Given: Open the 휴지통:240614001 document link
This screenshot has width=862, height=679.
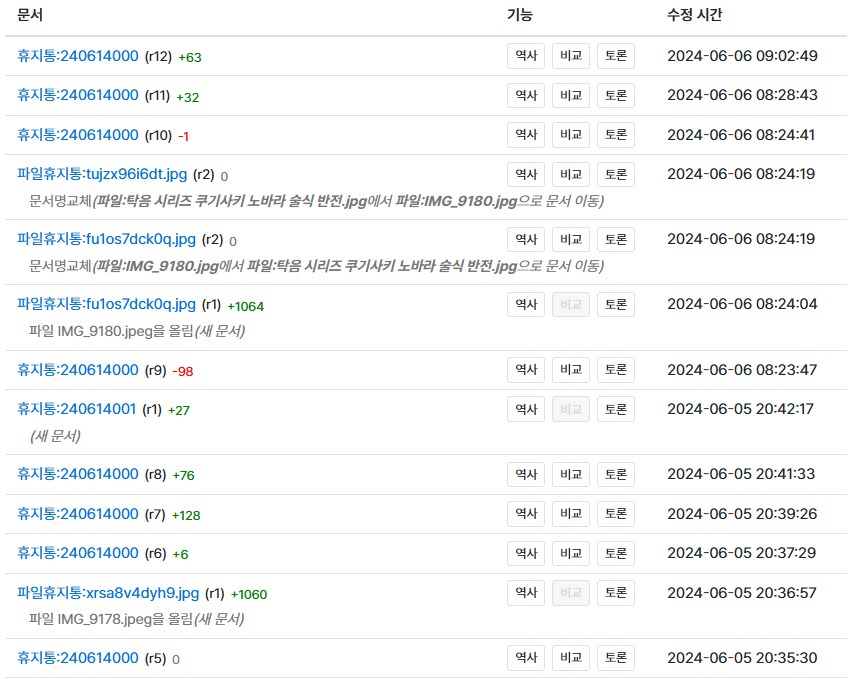Looking at the screenshot, I should [x=77, y=408].
